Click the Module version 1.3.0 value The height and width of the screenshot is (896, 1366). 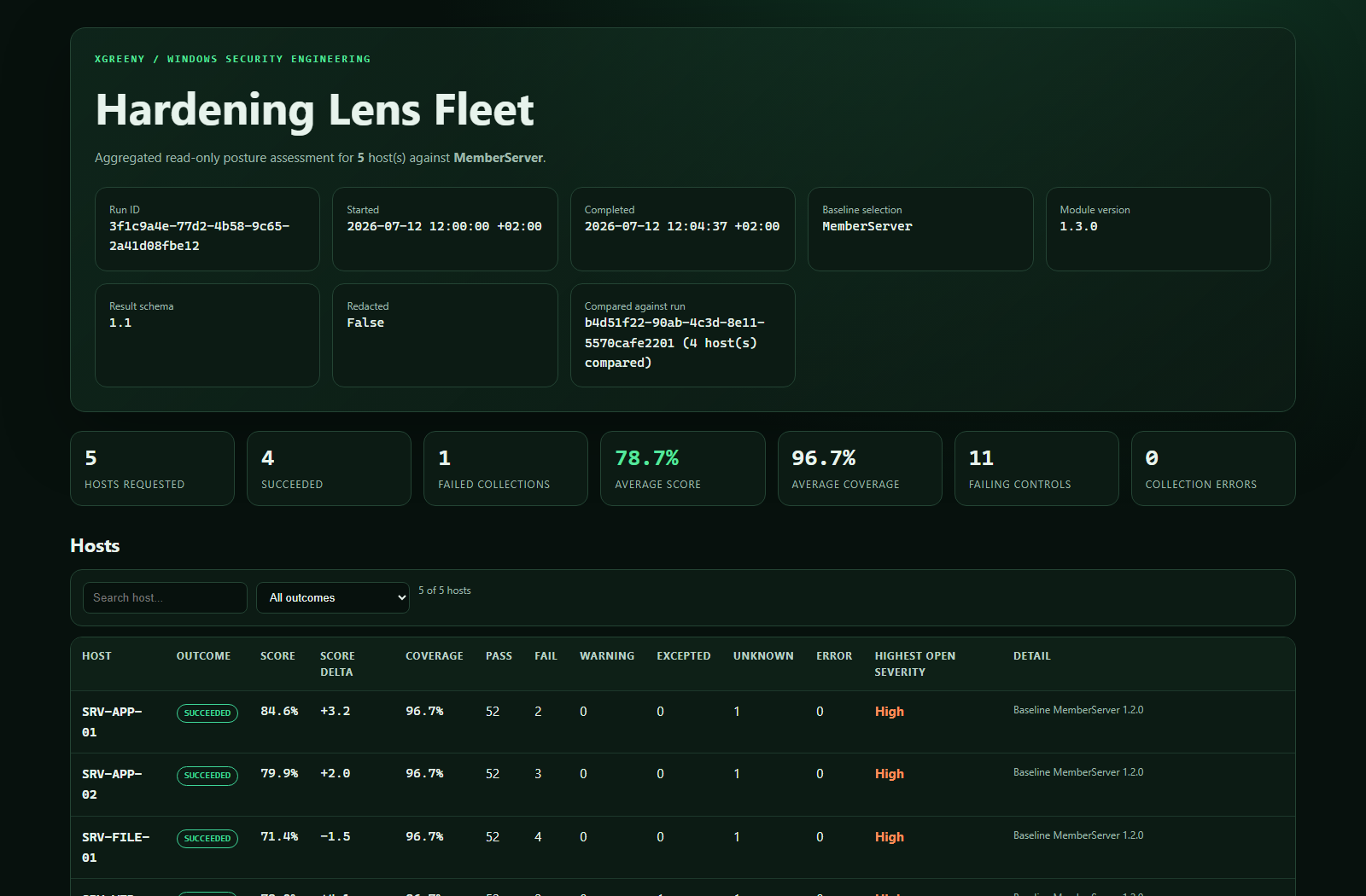1078,226
